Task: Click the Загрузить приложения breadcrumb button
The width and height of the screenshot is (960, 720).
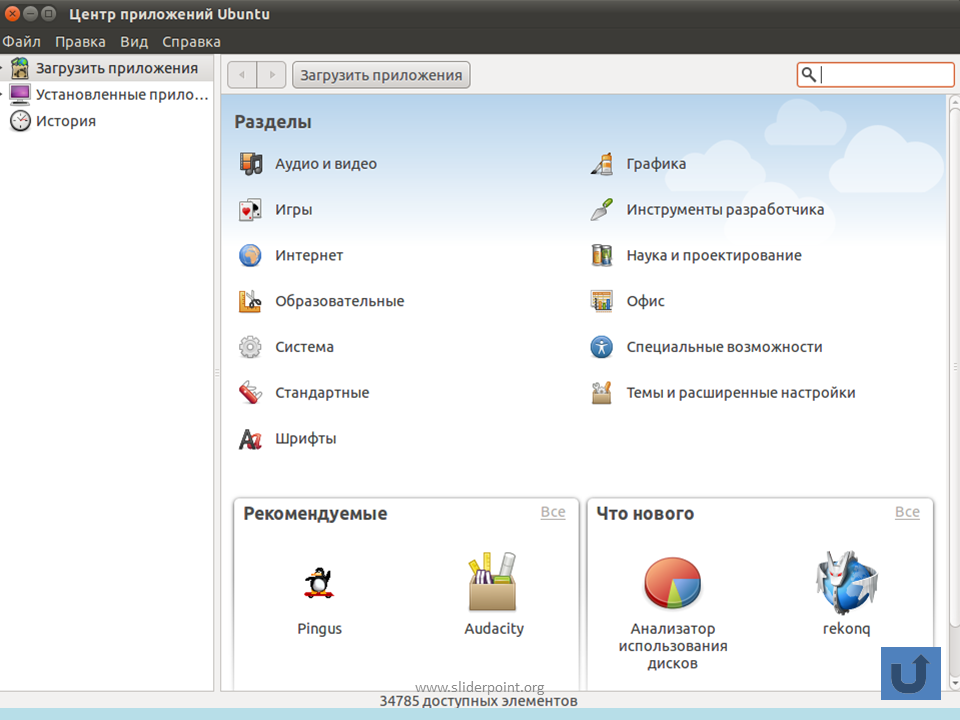Action: pyautogui.click(x=381, y=75)
